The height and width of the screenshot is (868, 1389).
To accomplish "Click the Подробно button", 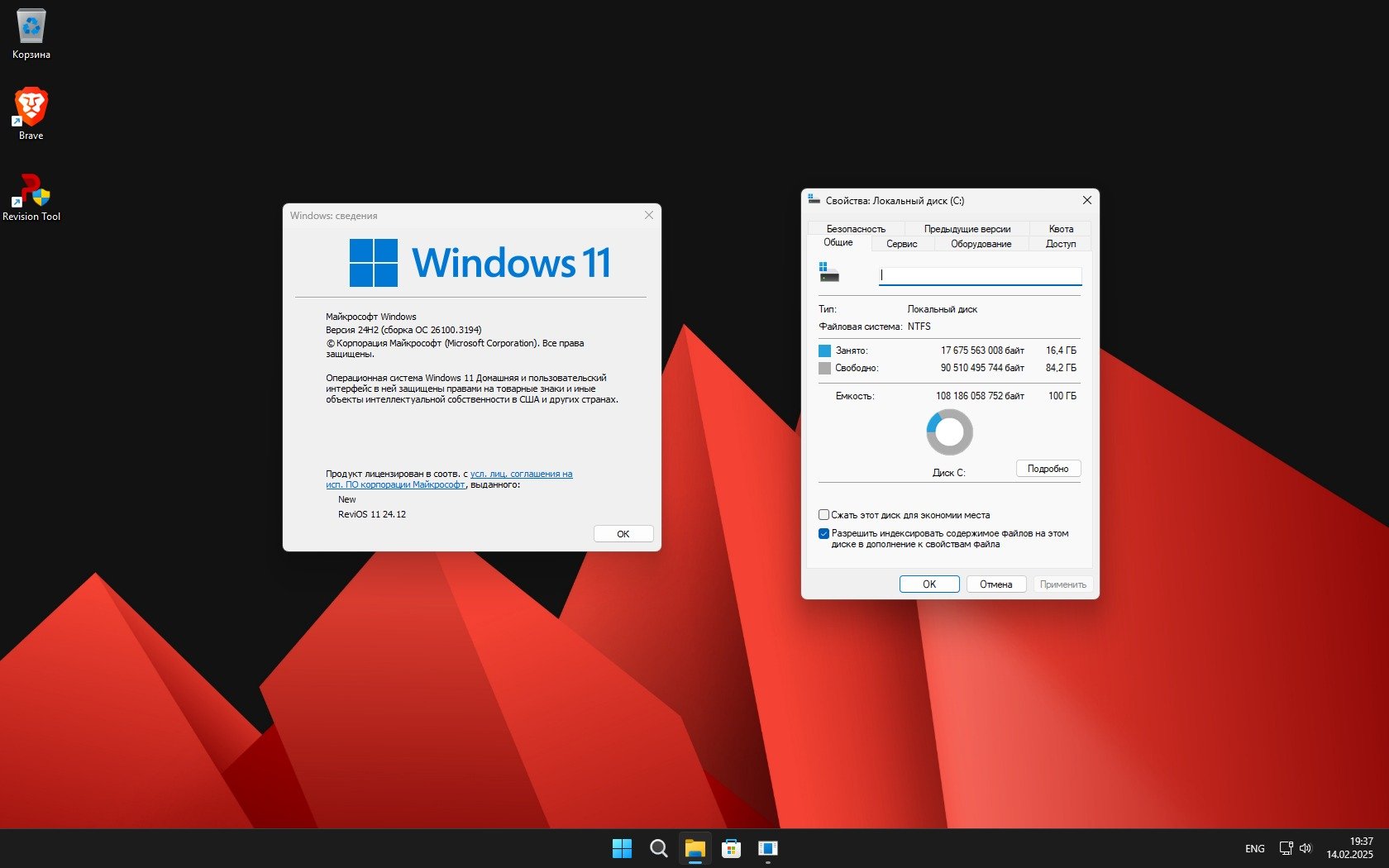I will (1048, 469).
